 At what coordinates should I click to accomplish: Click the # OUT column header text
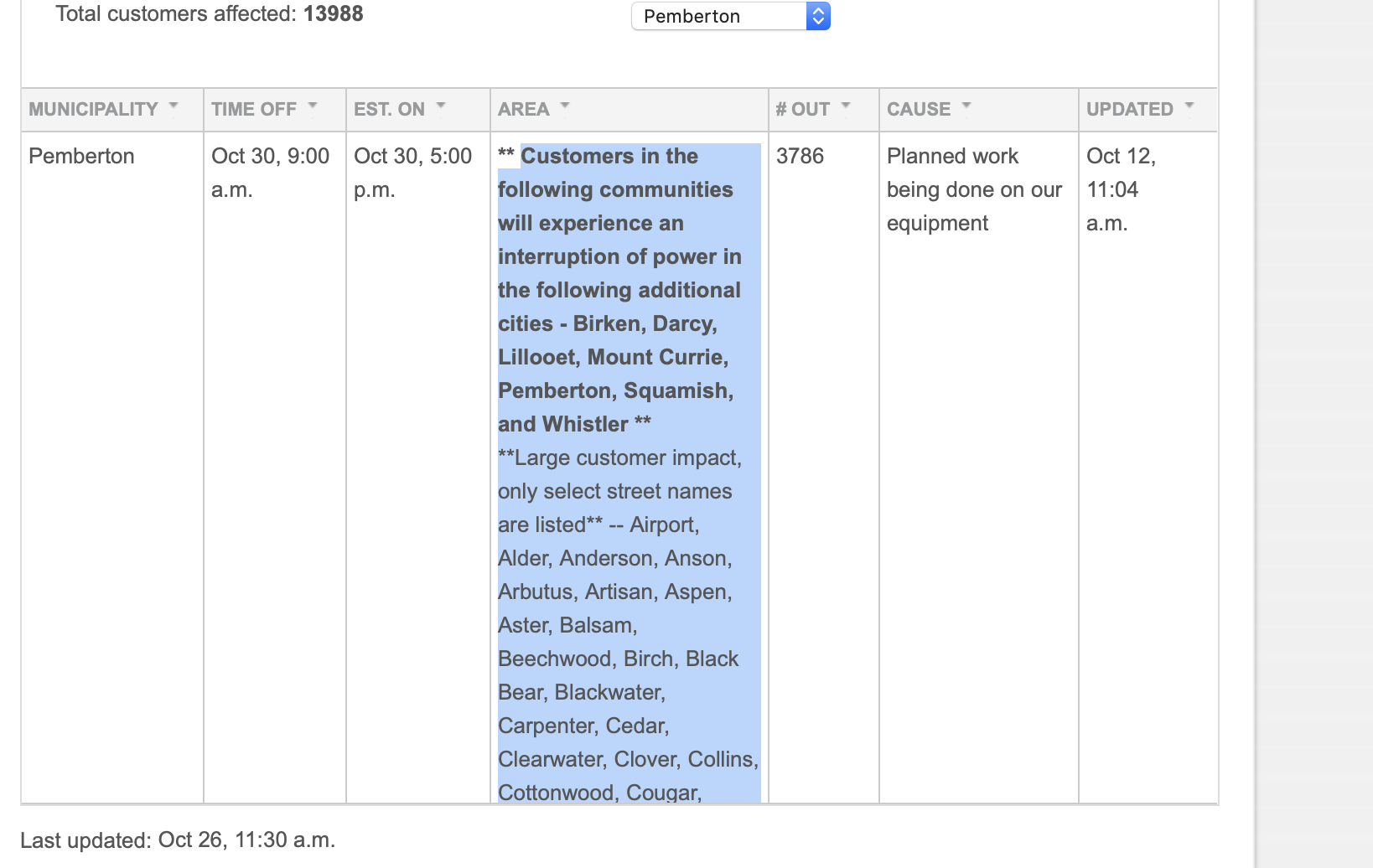point(802,110)
